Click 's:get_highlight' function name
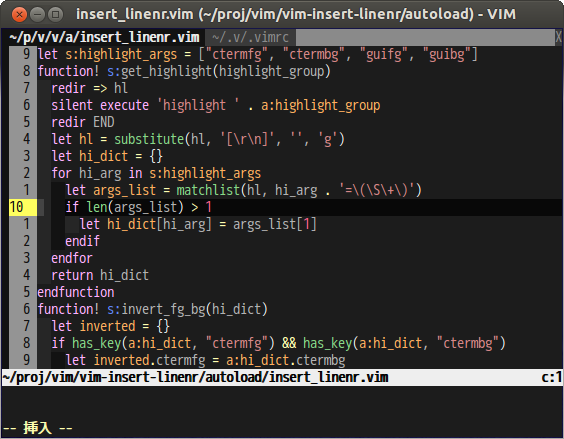This screenshot has width=564, height=439. click(159, 71)
